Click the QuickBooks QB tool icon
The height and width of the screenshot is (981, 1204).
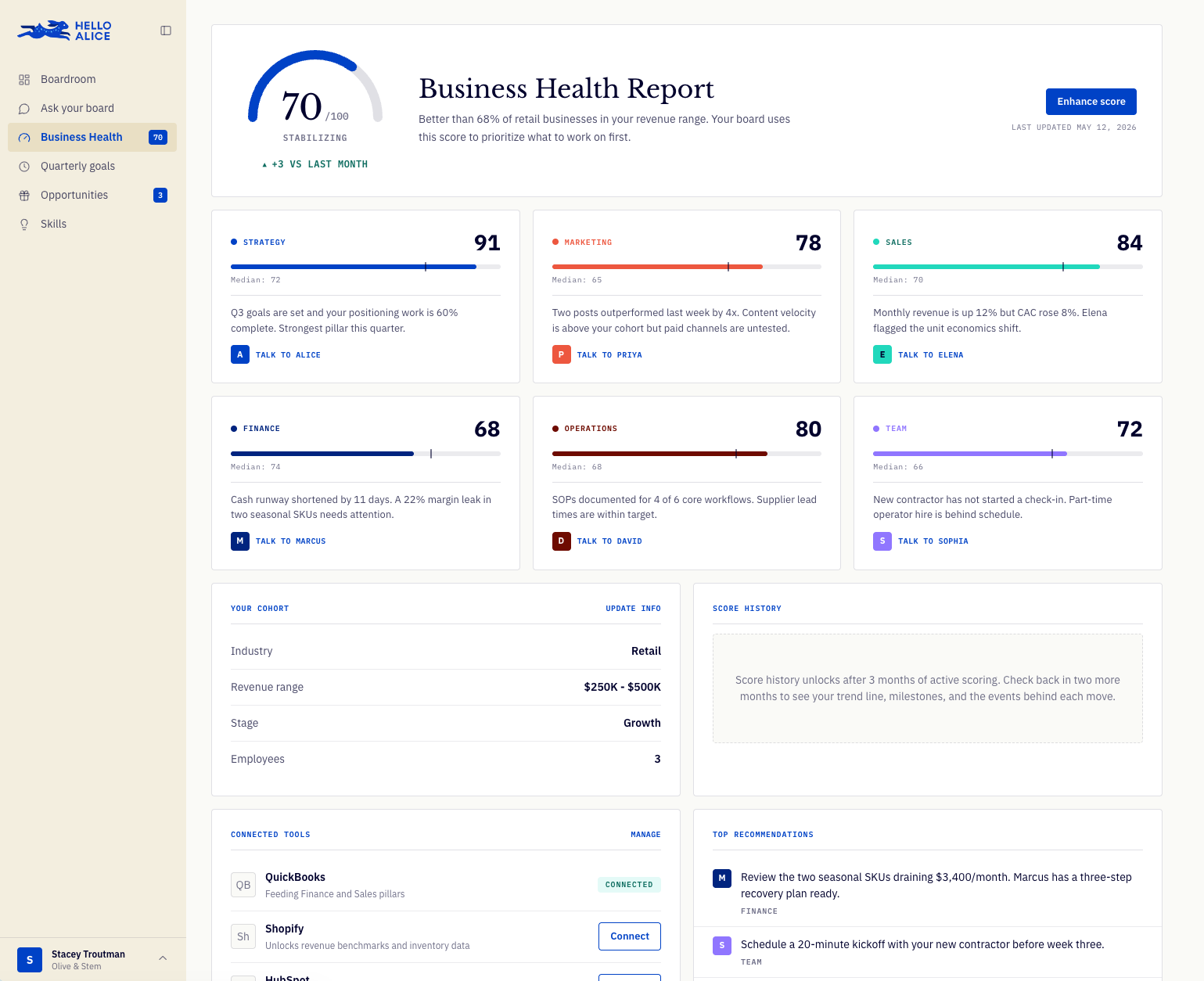click(x=243, y=885)
